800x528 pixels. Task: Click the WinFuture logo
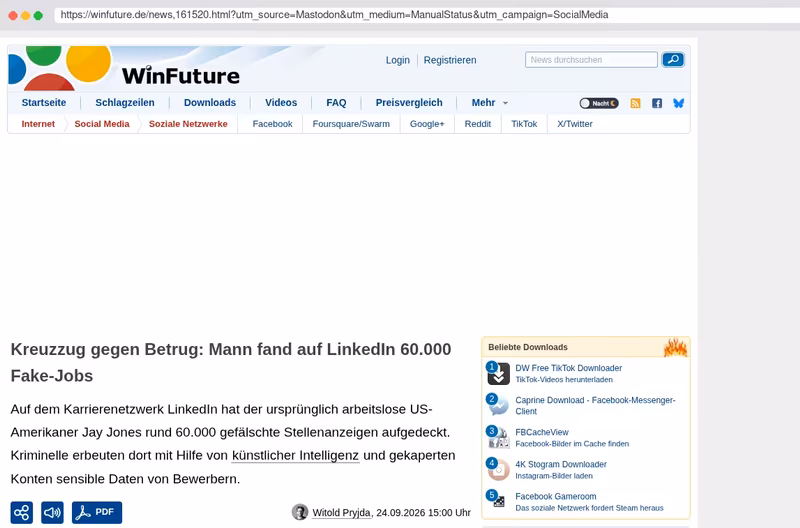pos(124,68)
